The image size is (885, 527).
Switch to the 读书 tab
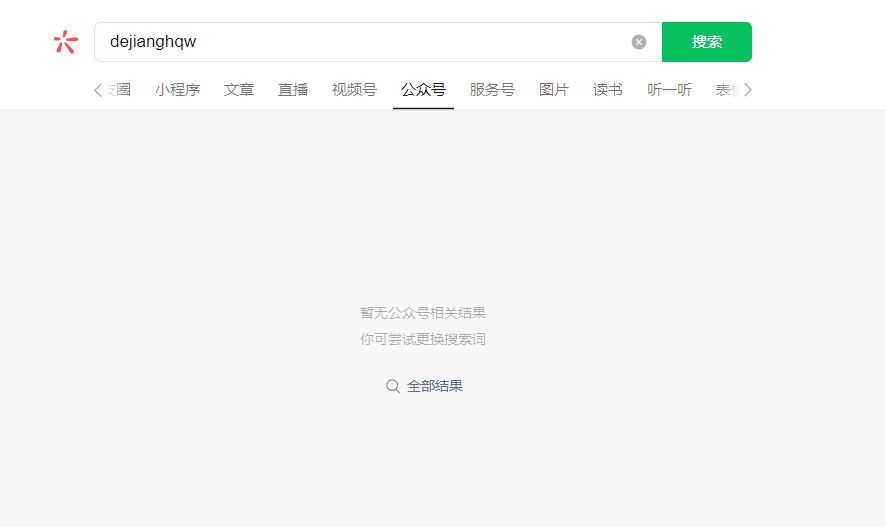click(608, 90)
